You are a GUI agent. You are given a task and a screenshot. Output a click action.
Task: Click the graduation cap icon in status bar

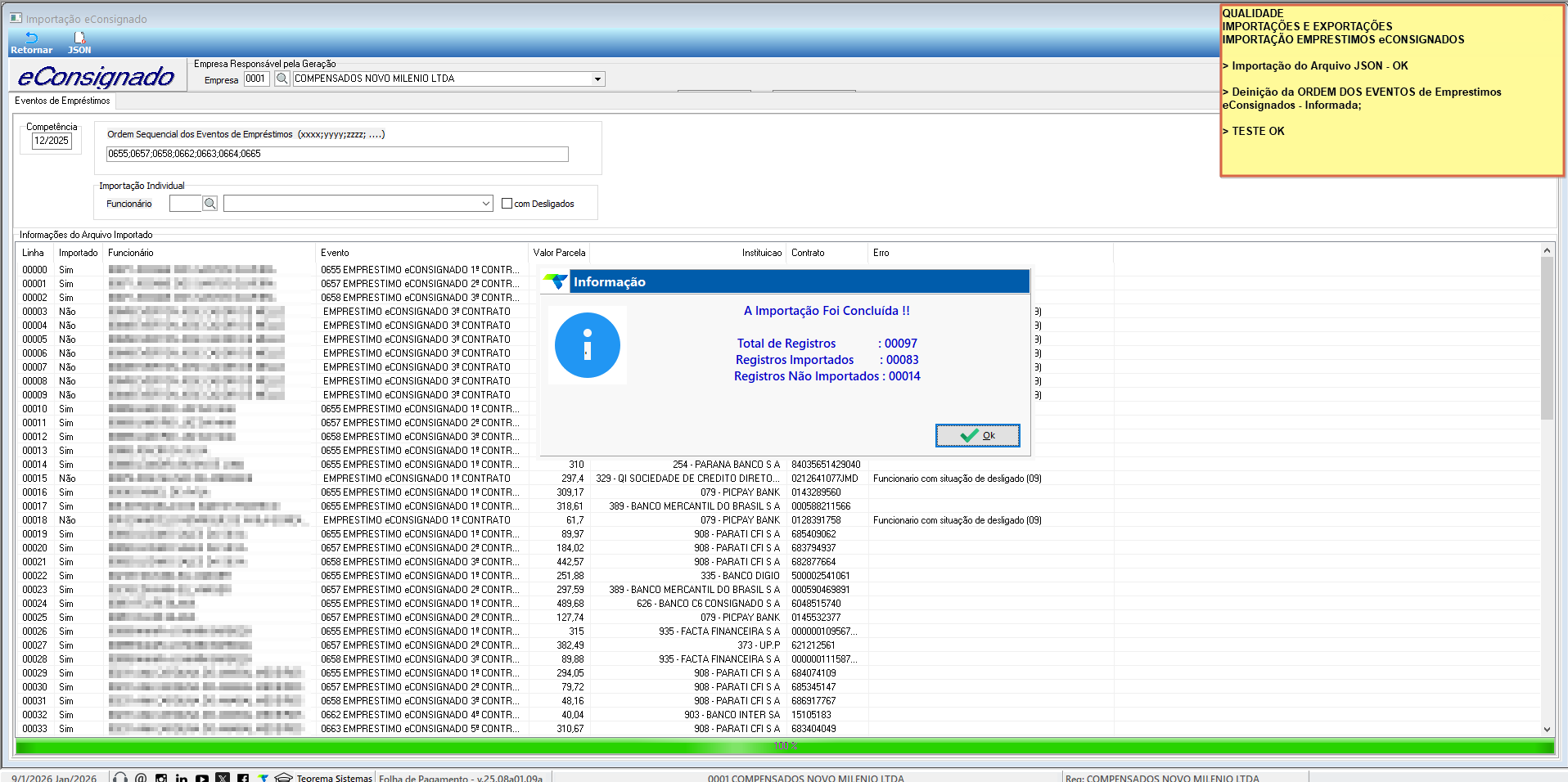click(x=283, y=777)
